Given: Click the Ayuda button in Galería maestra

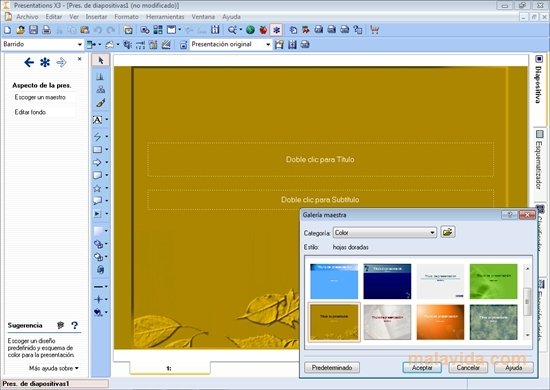Looking at the screenshot, I should click(x=514, y=368).
